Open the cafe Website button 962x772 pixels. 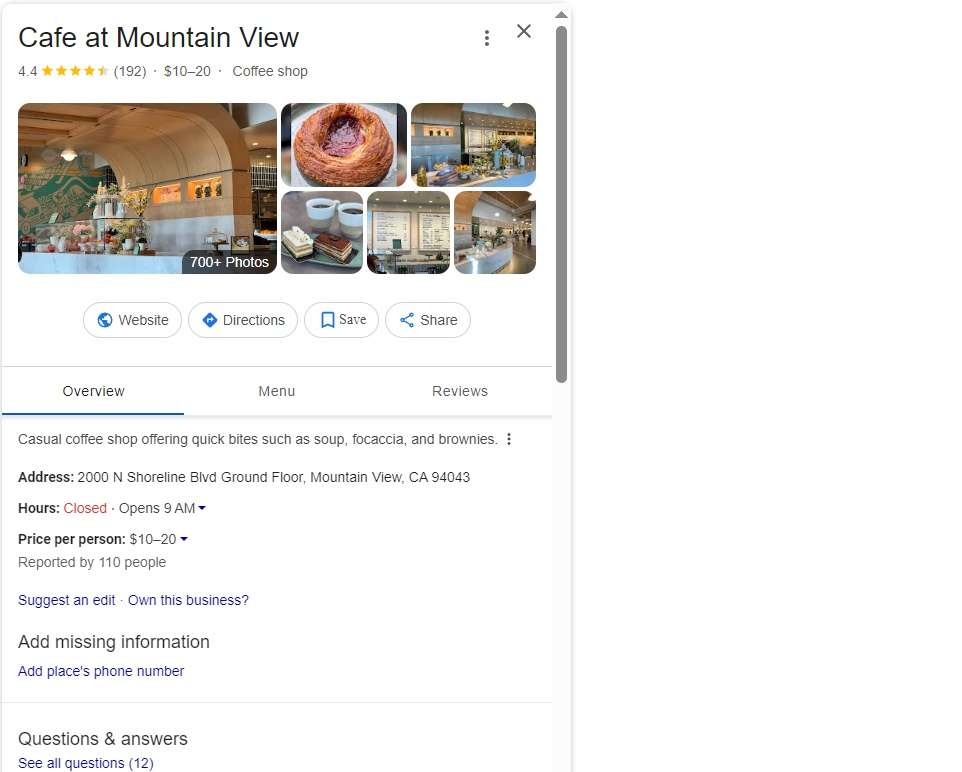(x=133, y=320)
